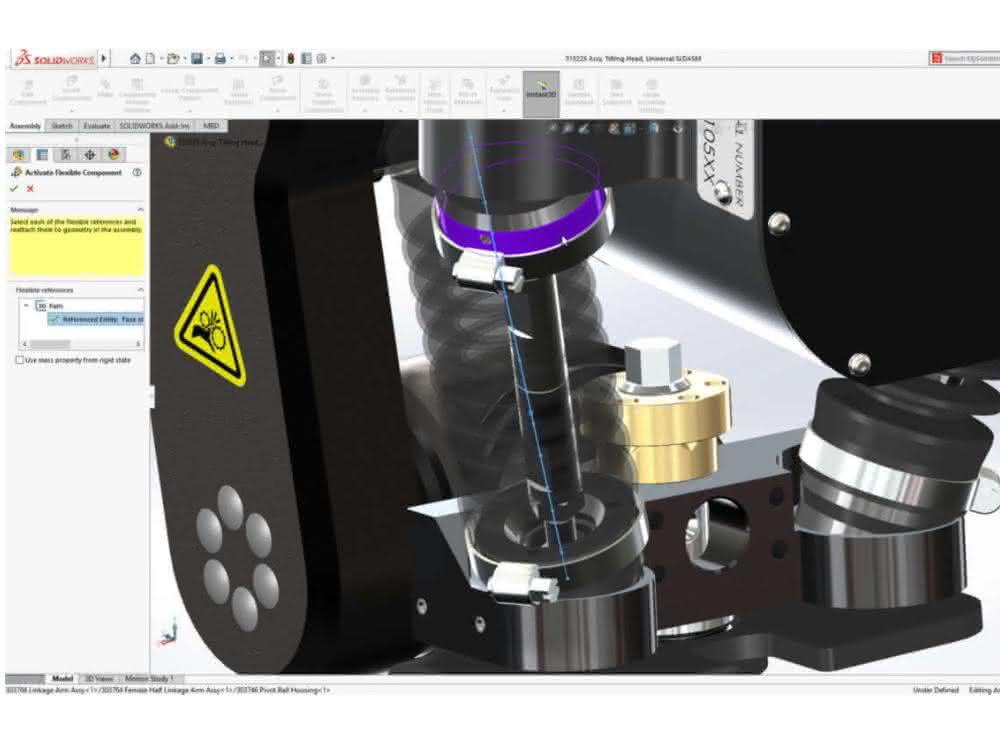
Task: Click the Section View icon in heads-up toolbar
Action: 614,129
